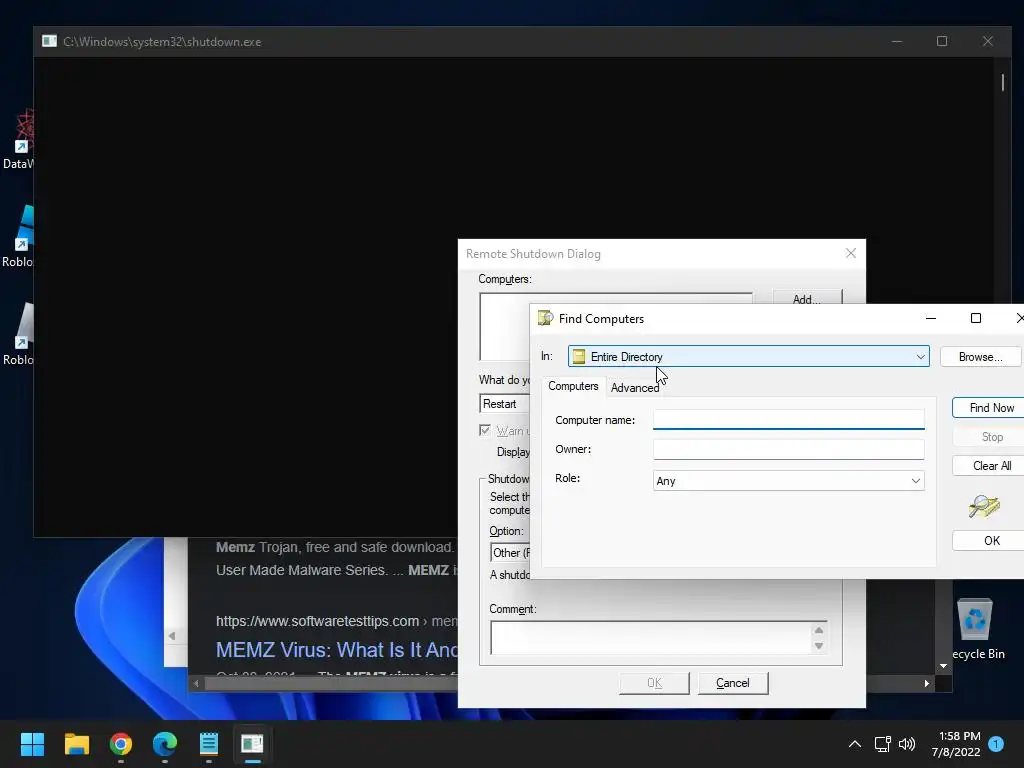Launch Google Chrome from taskbar
The image size is (1024, 768).
[121, 744]
